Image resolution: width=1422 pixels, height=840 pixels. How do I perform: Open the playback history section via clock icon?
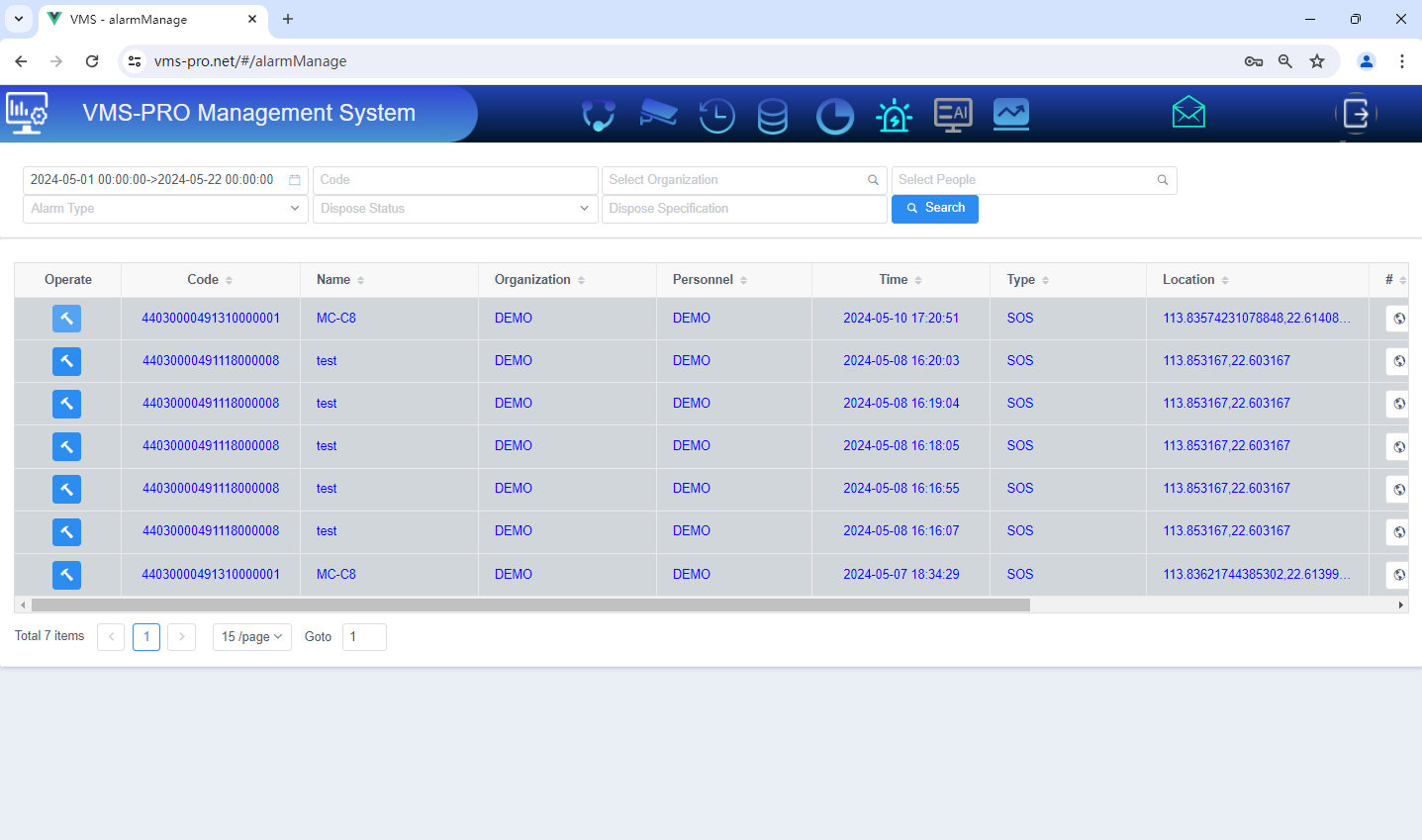pyautogui.click(x=716, y=114)
